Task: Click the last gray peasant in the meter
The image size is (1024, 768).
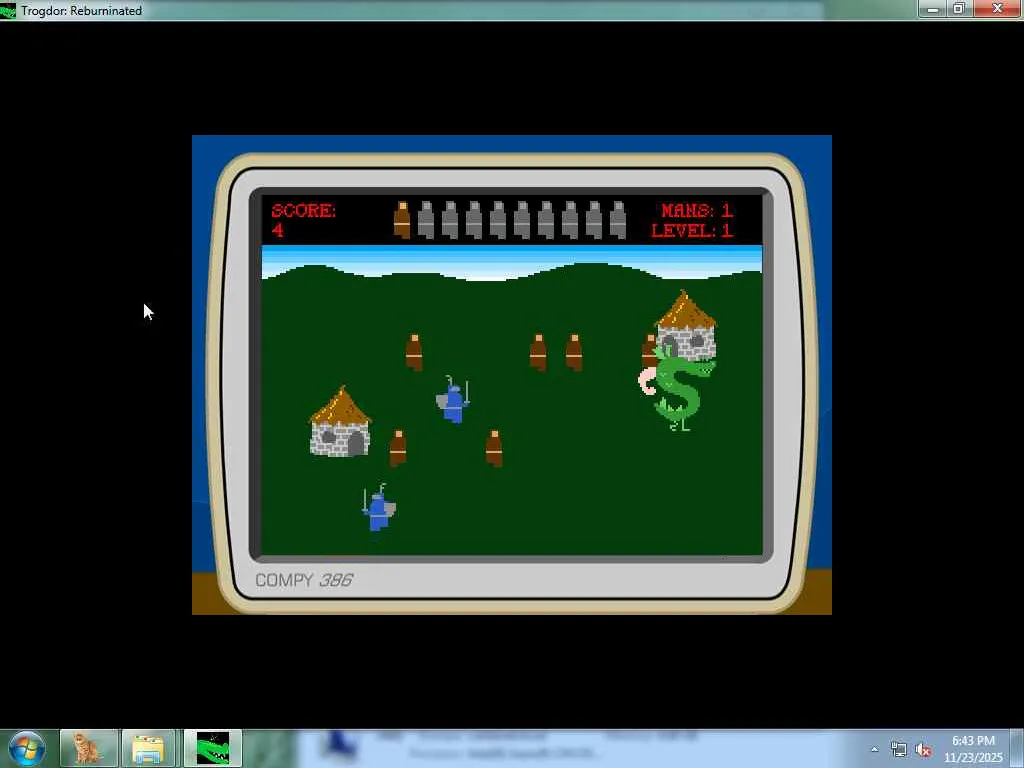Action: point(618,219)
